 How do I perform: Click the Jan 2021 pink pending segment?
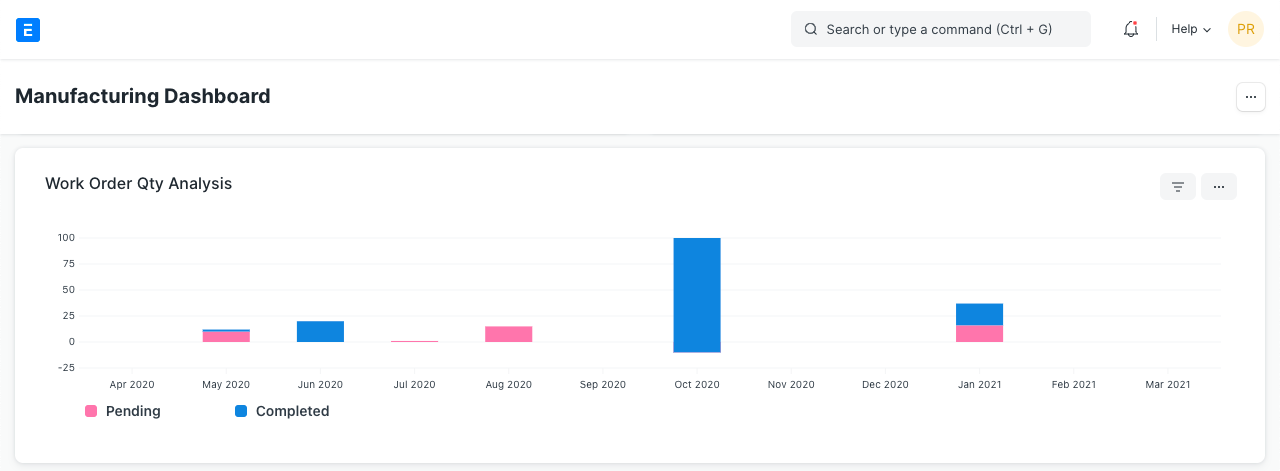click(979, 334)
